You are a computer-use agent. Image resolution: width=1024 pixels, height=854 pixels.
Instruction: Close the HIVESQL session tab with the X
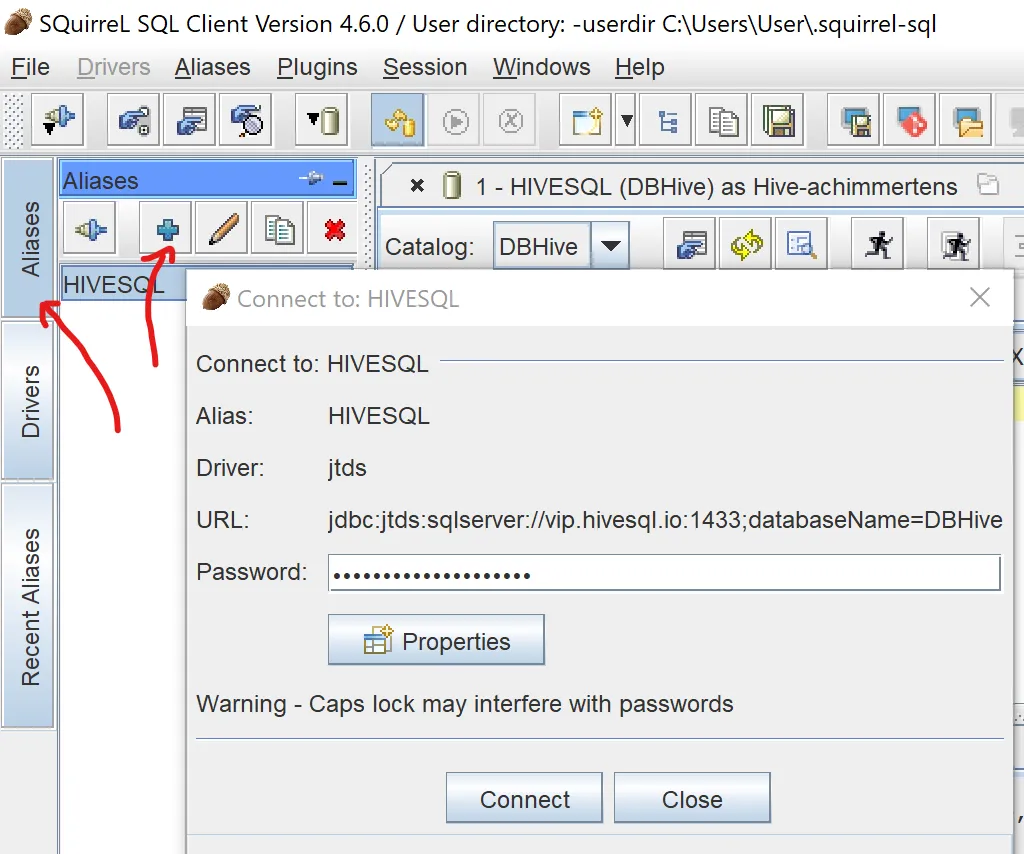pos(417,186)
